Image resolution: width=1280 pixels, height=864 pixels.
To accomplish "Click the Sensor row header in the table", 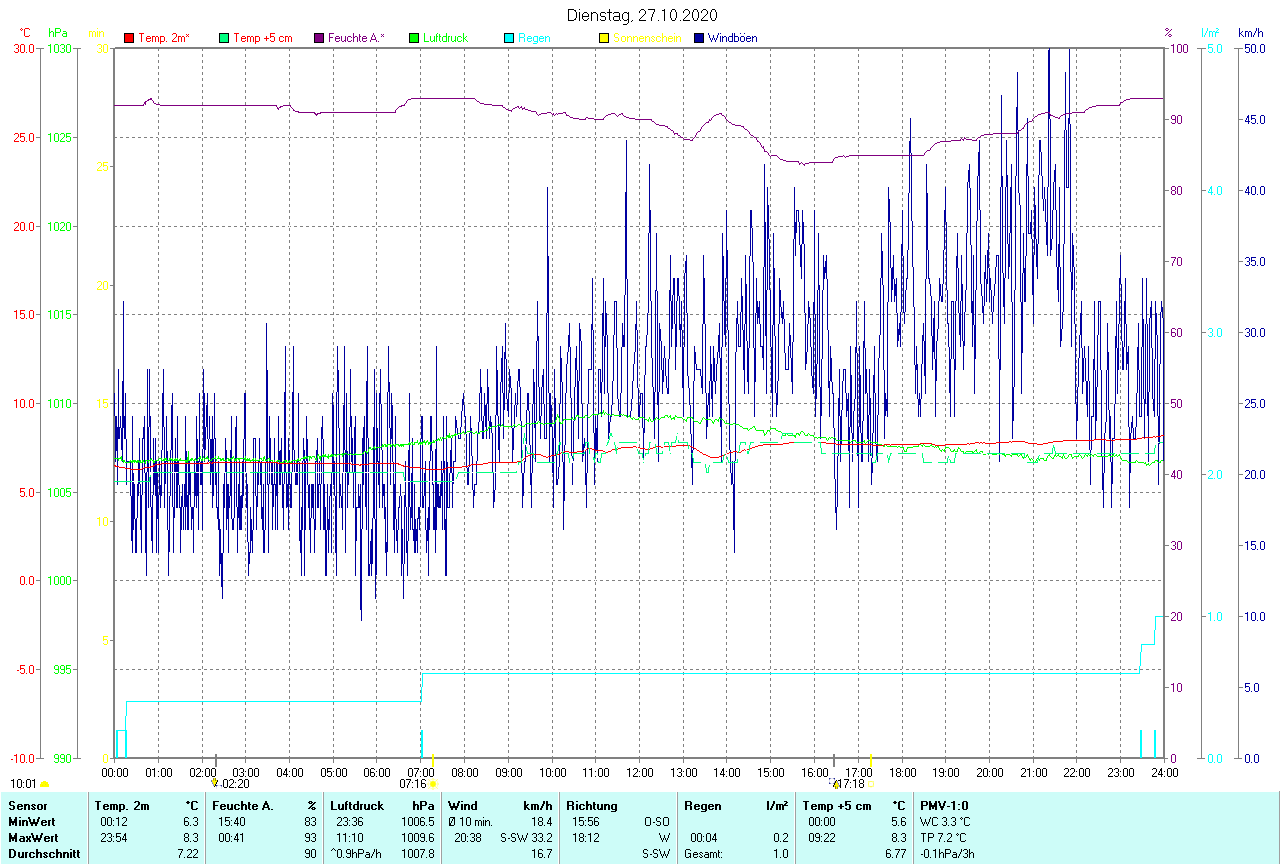I will 26,806.
